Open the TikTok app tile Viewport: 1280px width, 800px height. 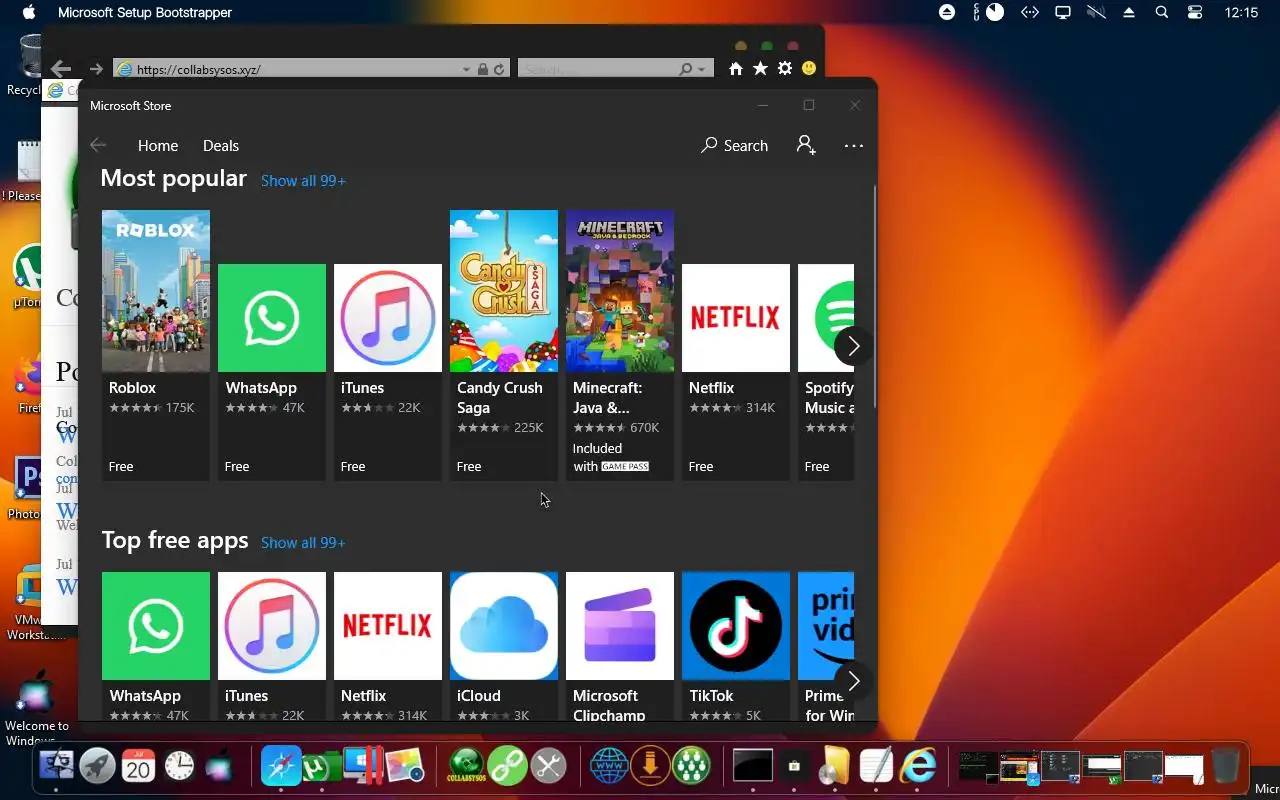click(x=736, y=646)
